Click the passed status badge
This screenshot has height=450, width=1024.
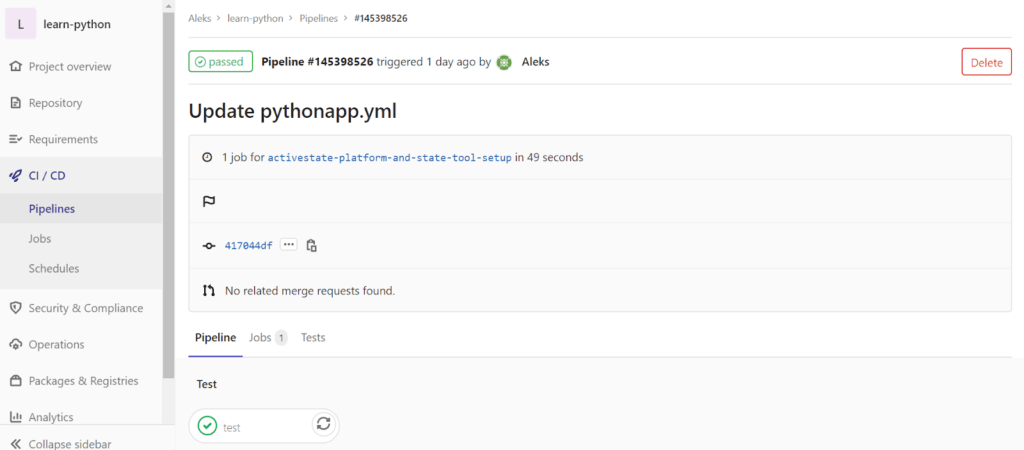pyautogui.click(x=220, y=62)
